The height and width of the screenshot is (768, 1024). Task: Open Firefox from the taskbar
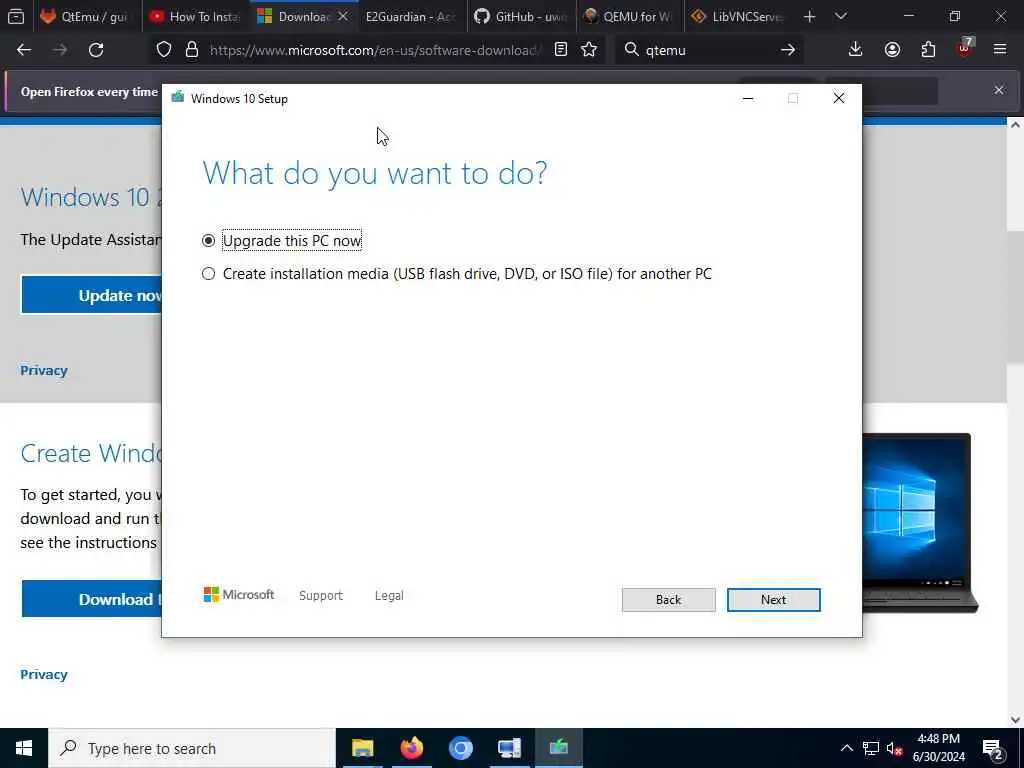click(411, 748)
